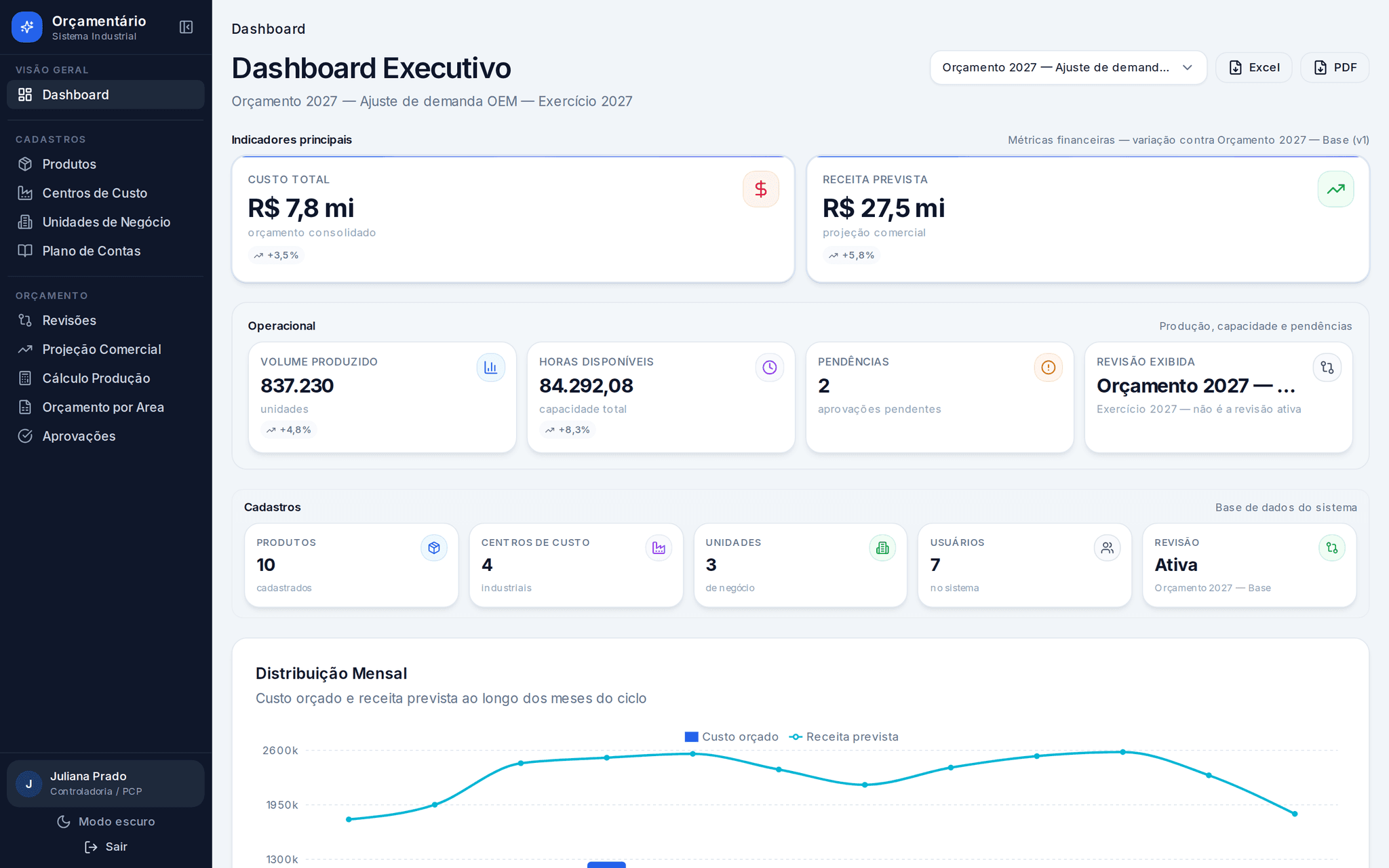1389x868 pixels.
Task: Click Sair to log out
Action: pos(106,846)
